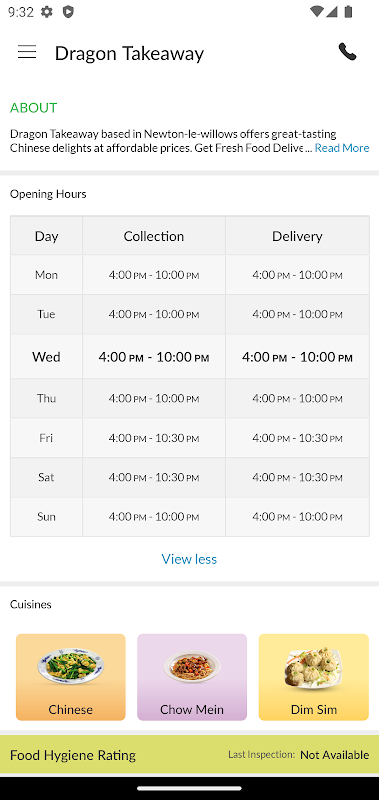Image resolution: width=379 pixels, height=800 pixels.
Task: Tap the shield icon in status bar
Action: coord(68,12)
